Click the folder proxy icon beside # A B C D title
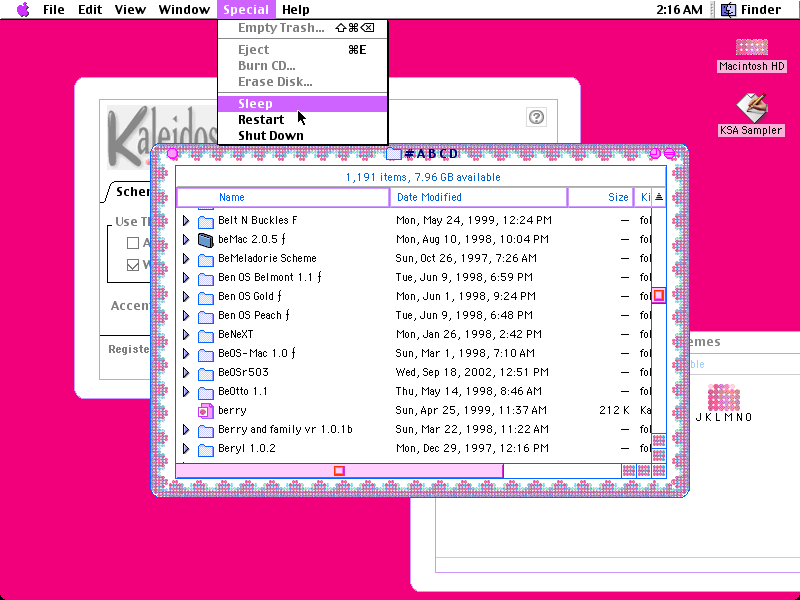 tap(393, 154)
